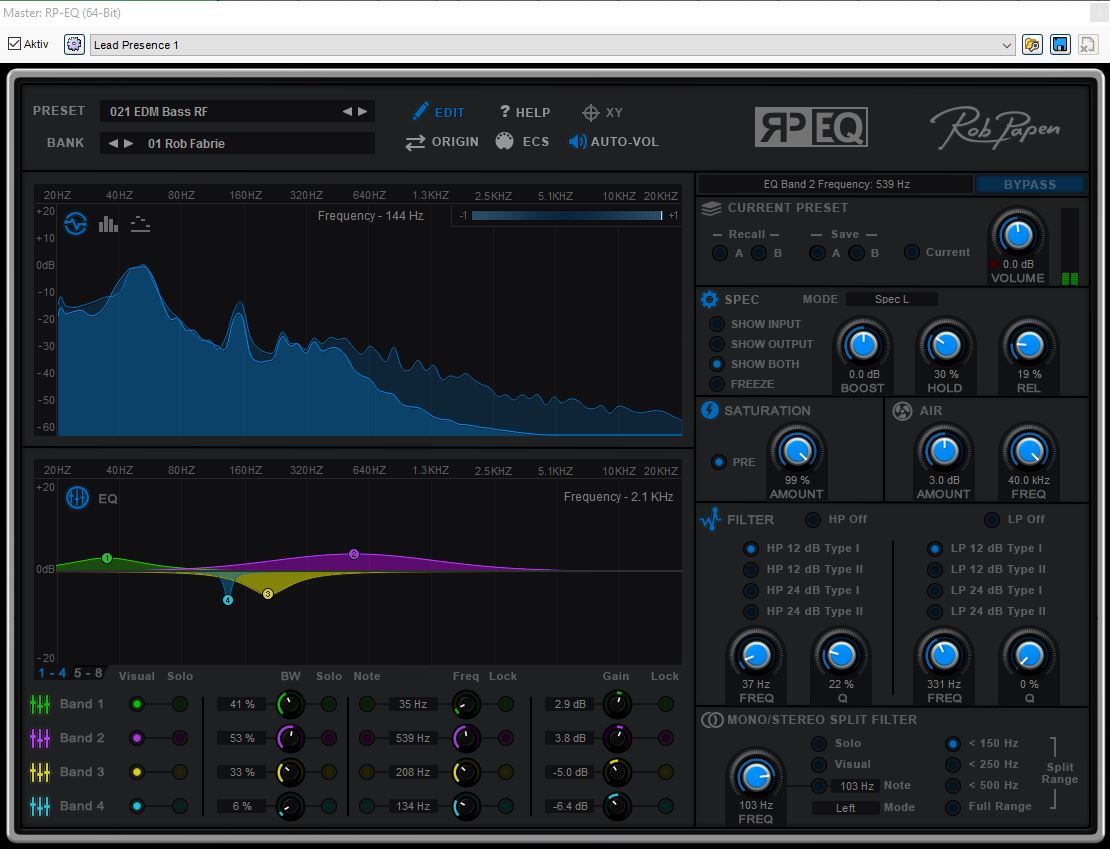Go to next bank arrow
1110x849 pixels.
click(129, 143)
